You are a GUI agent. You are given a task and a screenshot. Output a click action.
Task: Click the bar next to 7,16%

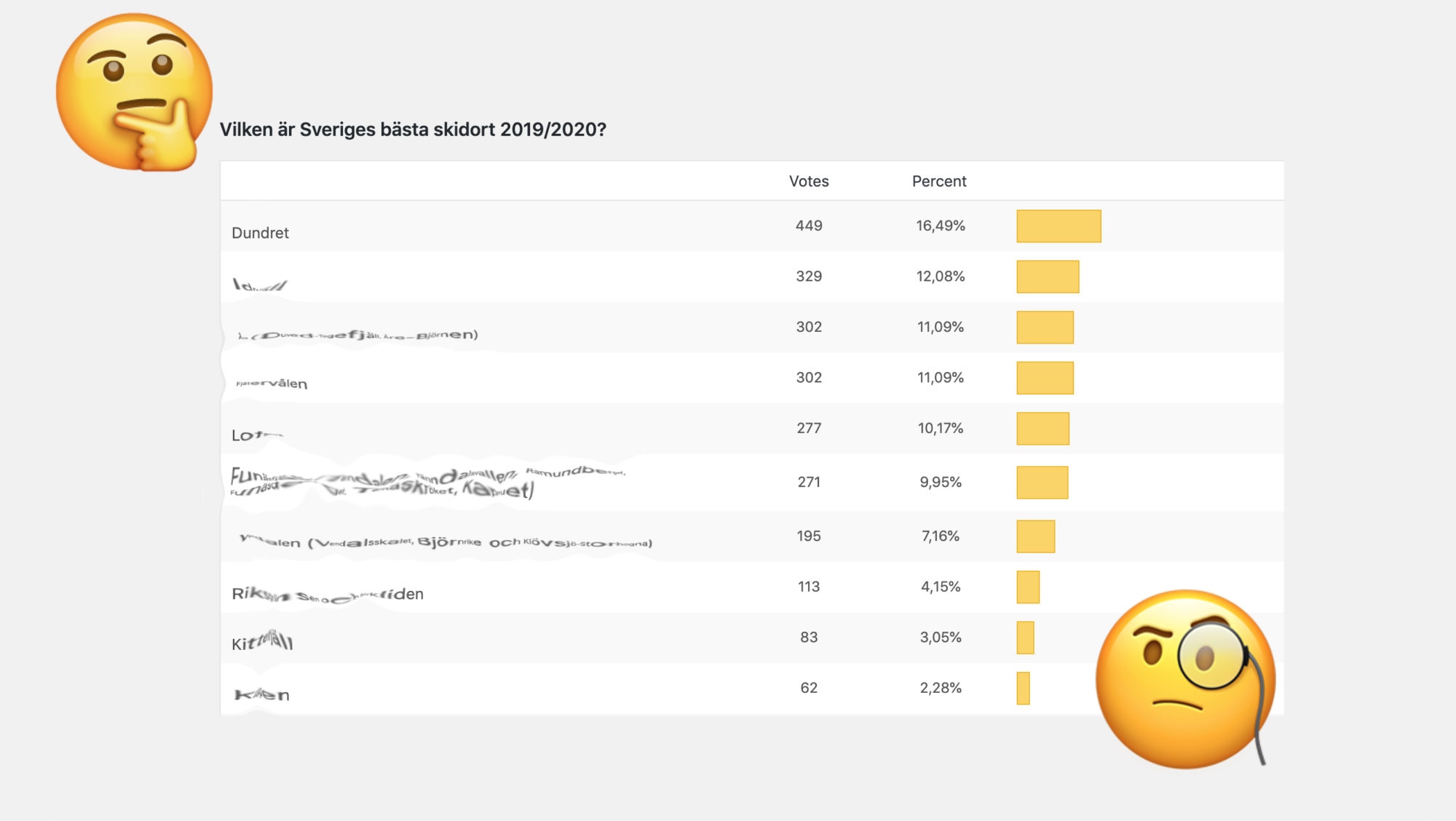pyautogui.click(x=1035, y=536)
